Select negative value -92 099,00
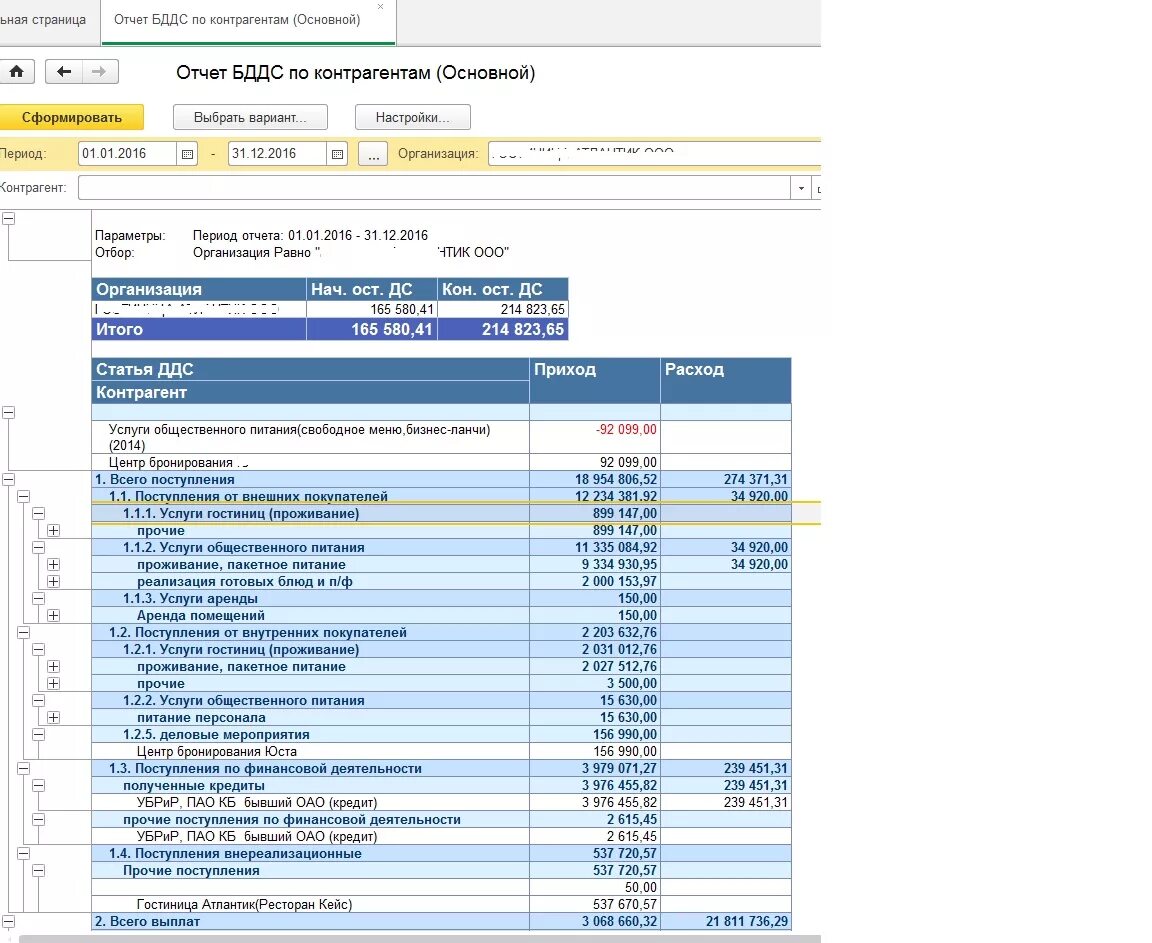 [x=594, y=437]
